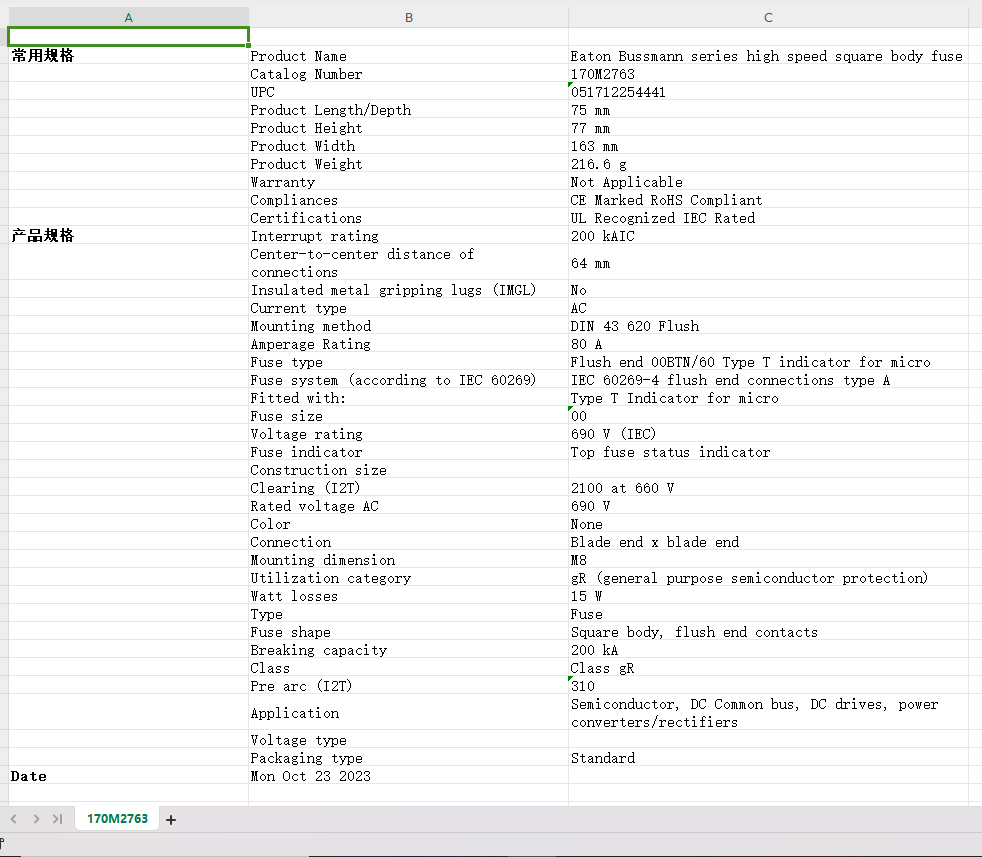Click the 64 mm value cell
The image size is (982, 857).
(768, 263)
